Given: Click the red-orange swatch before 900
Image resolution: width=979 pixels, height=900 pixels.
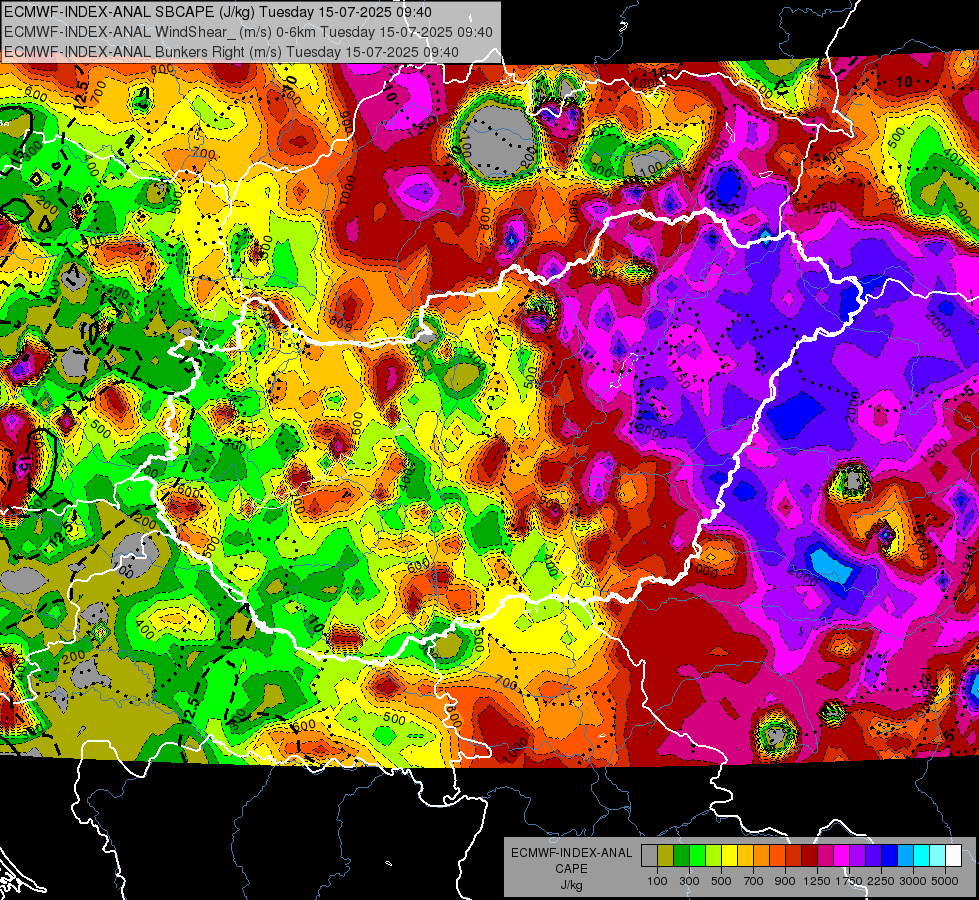Looking at the screenshot, I should click(777, 856).
